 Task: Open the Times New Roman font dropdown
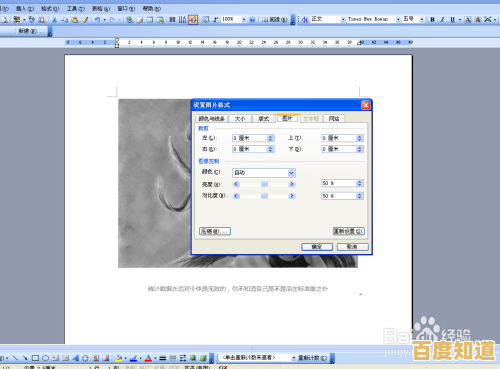tap(398, 19)
